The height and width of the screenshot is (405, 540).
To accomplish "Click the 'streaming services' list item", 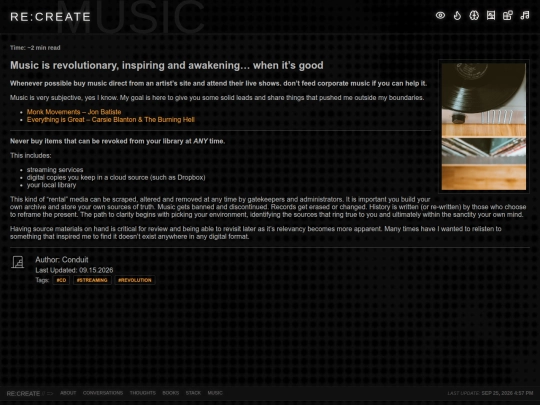I will click(x=55, y=169).
